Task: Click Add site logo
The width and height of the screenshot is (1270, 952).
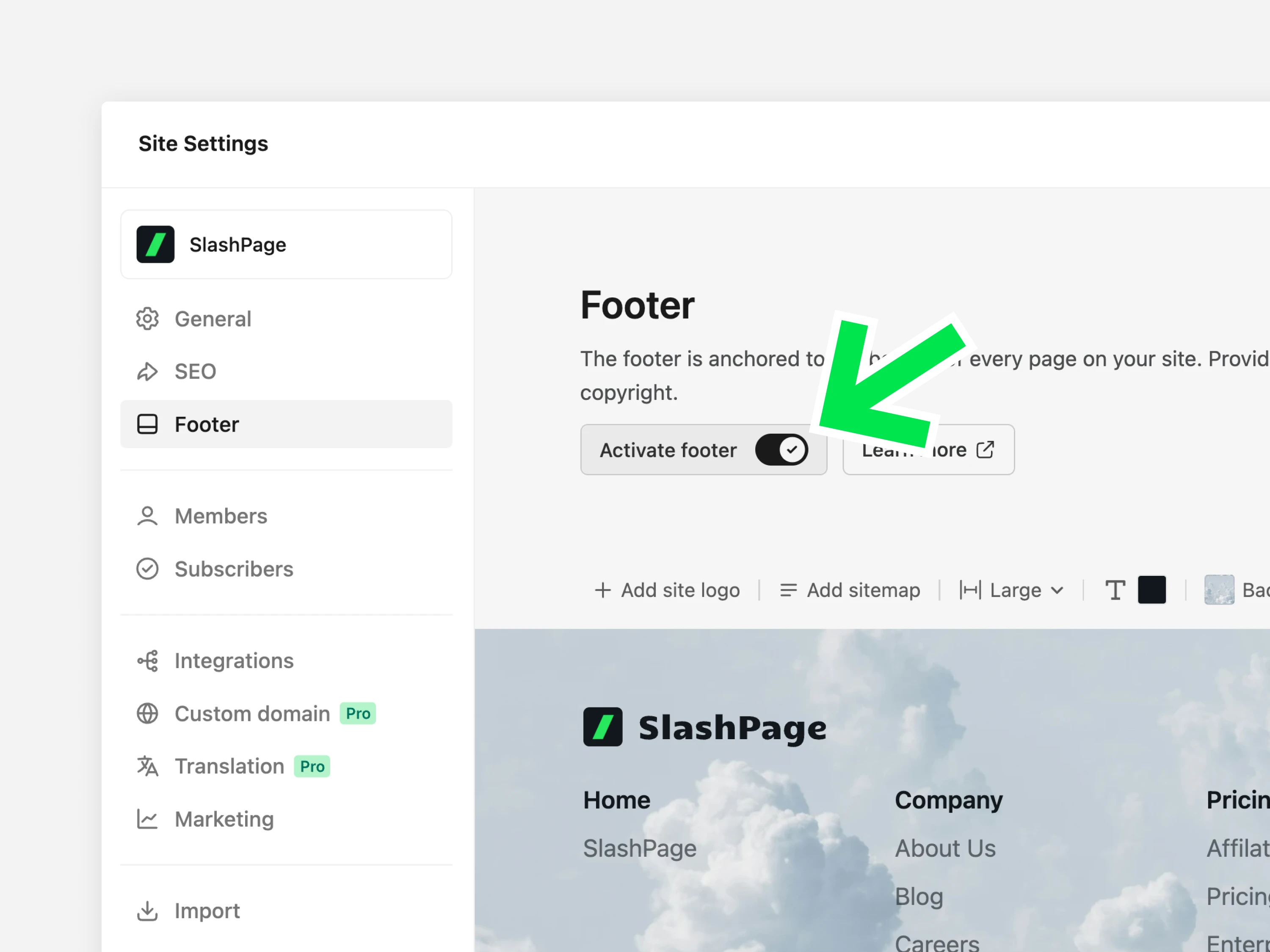Action: pyautogui.click(x=667, y=590)
